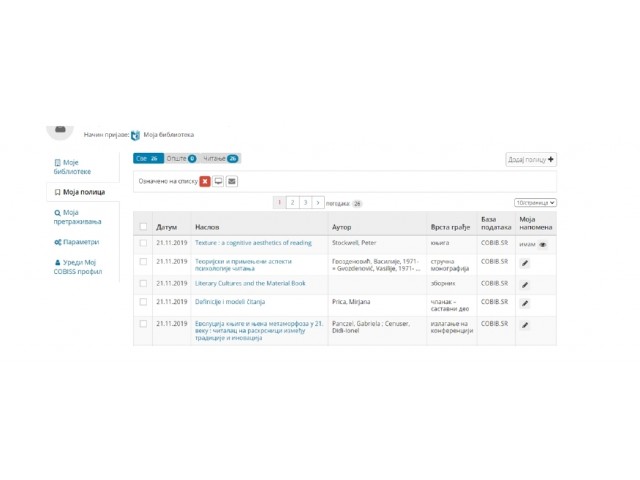Click the user avatar icon

coord(60,131)
